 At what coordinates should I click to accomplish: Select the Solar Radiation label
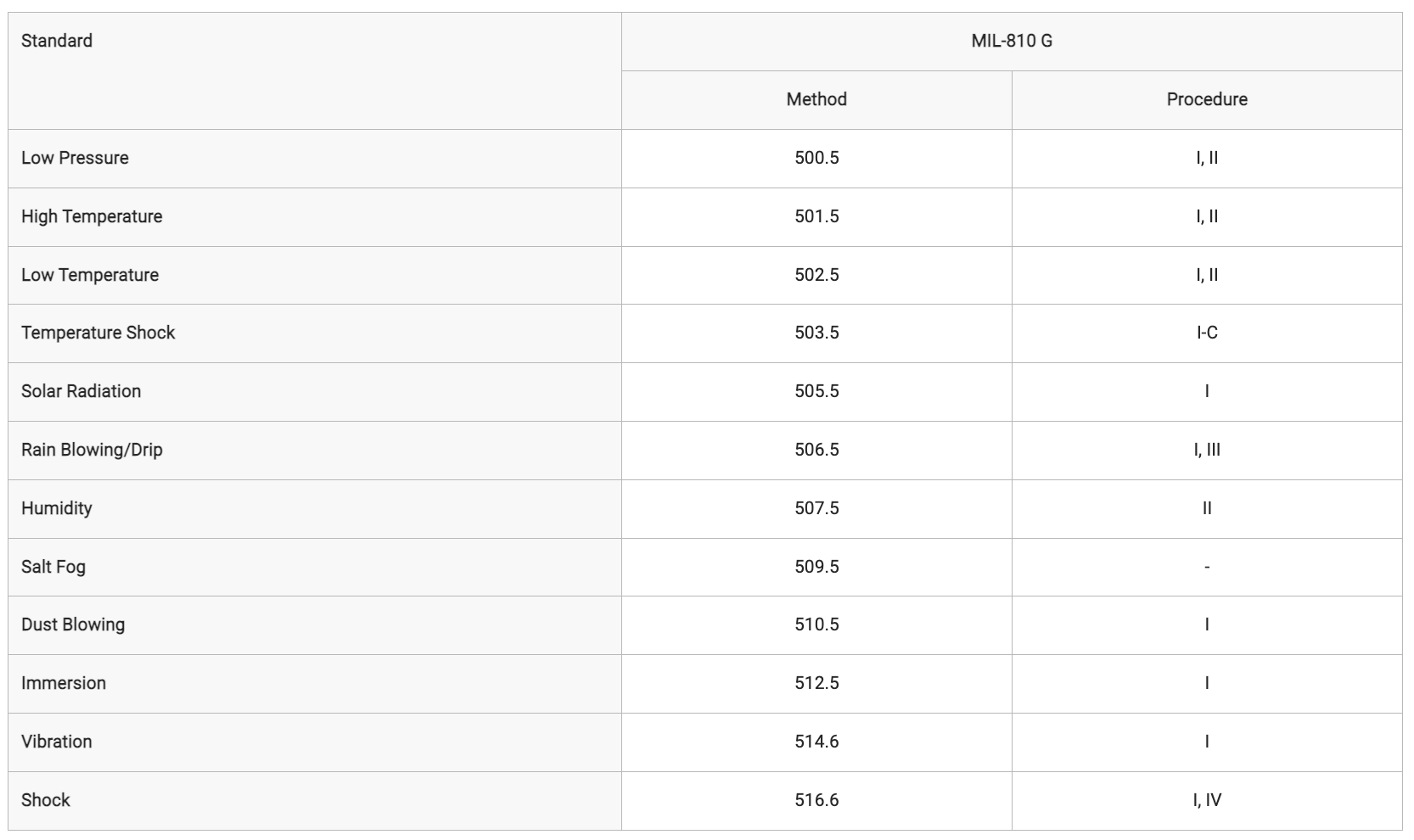81,391
